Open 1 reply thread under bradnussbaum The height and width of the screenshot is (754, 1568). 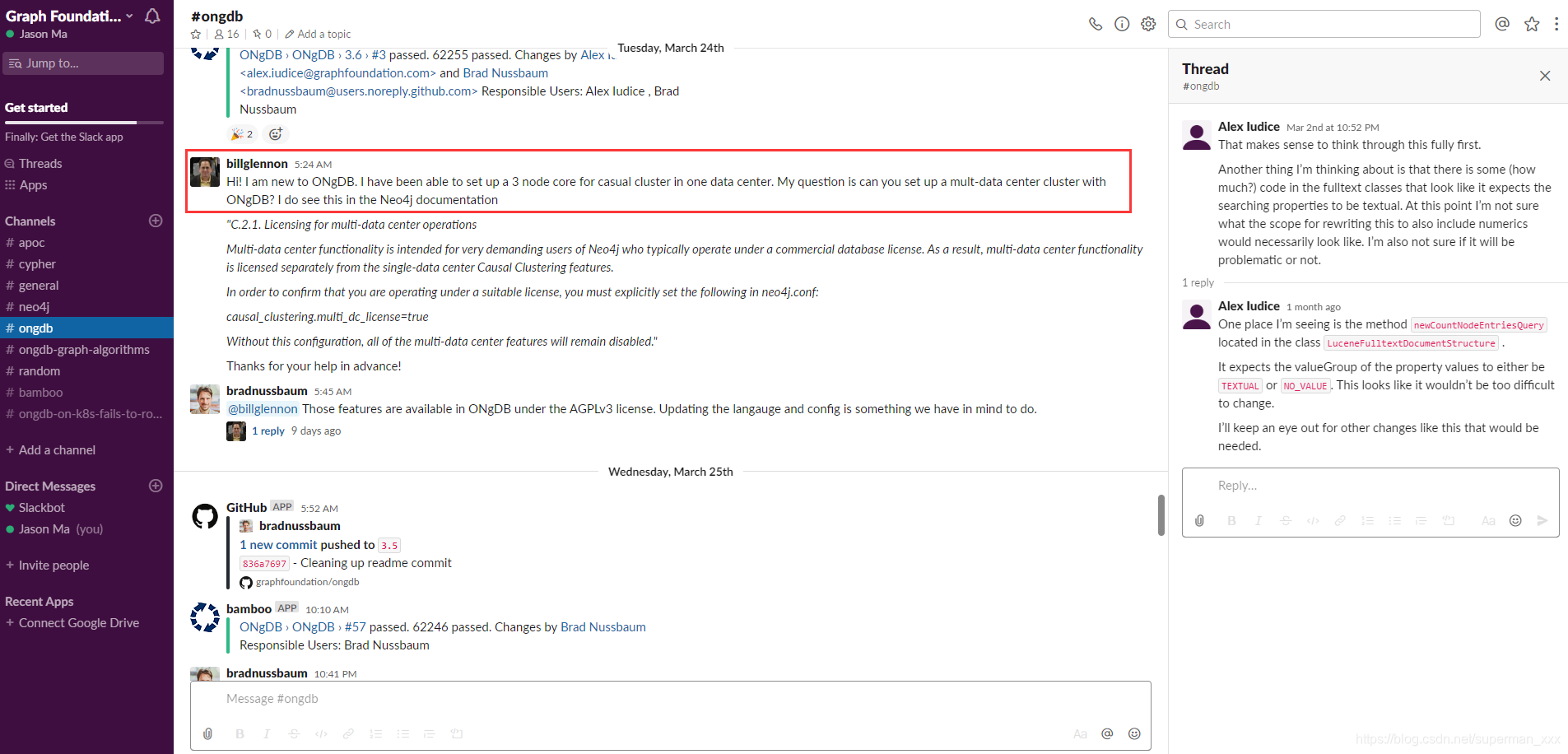268,431
